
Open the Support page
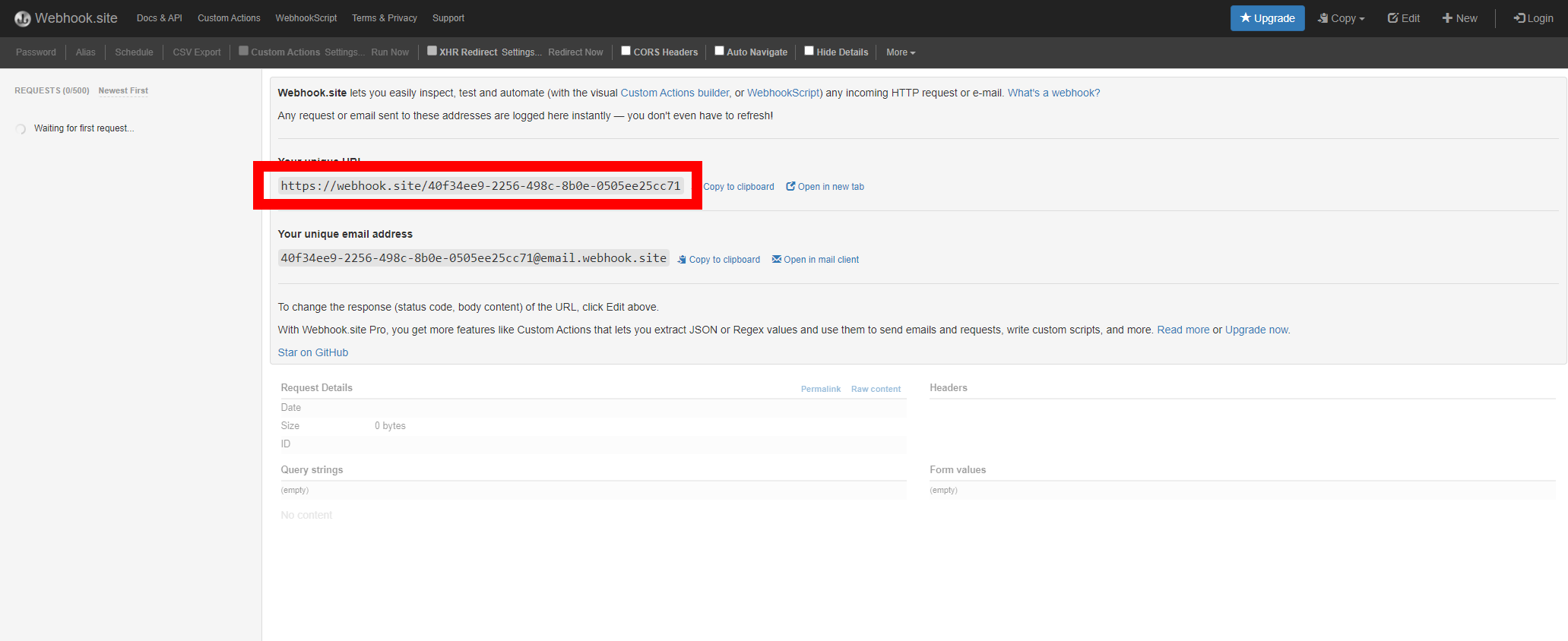[448, 18]
